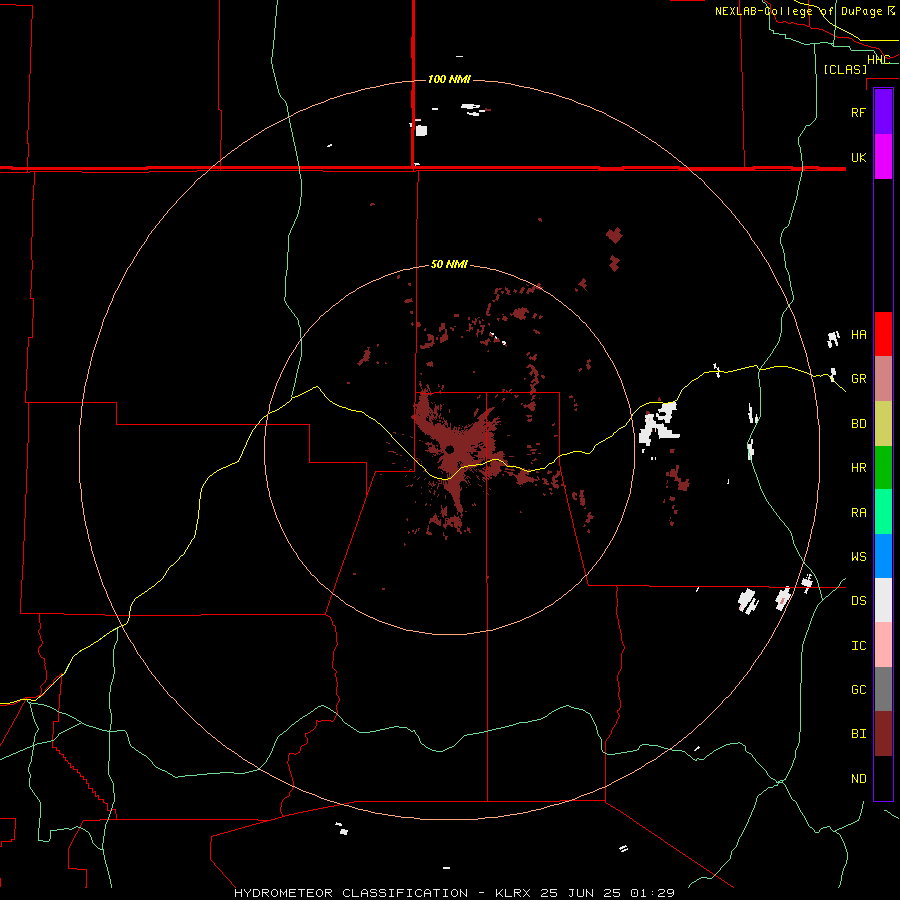
Task: Click the gray GC legend color swatch
Action: [883, 689]
